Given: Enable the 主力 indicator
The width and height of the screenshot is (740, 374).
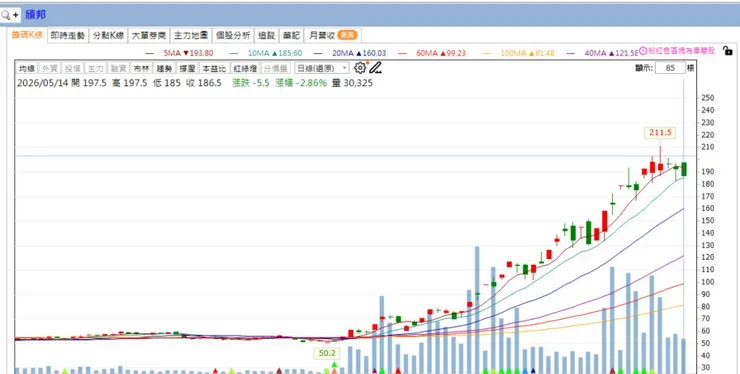Looking at the screenshot, I should [x=95, y=68].
